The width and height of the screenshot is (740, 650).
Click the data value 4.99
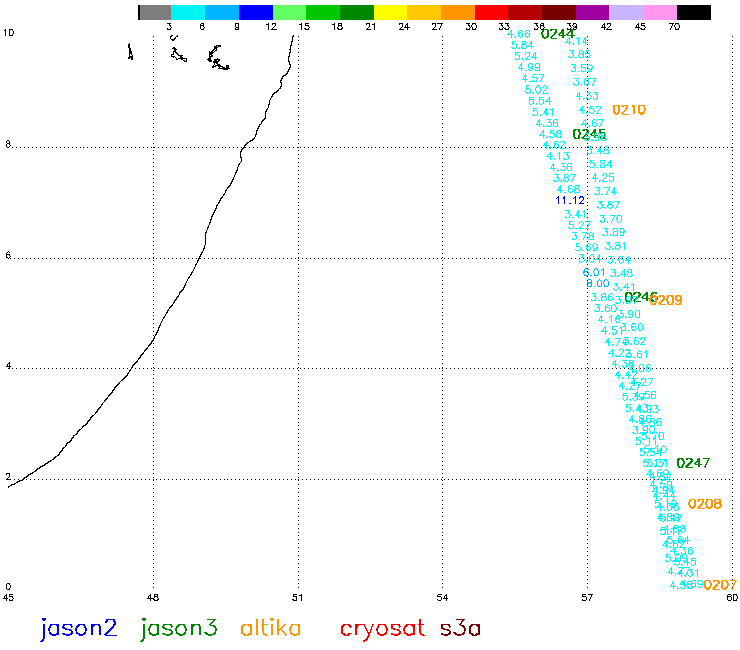click(529, 67)
